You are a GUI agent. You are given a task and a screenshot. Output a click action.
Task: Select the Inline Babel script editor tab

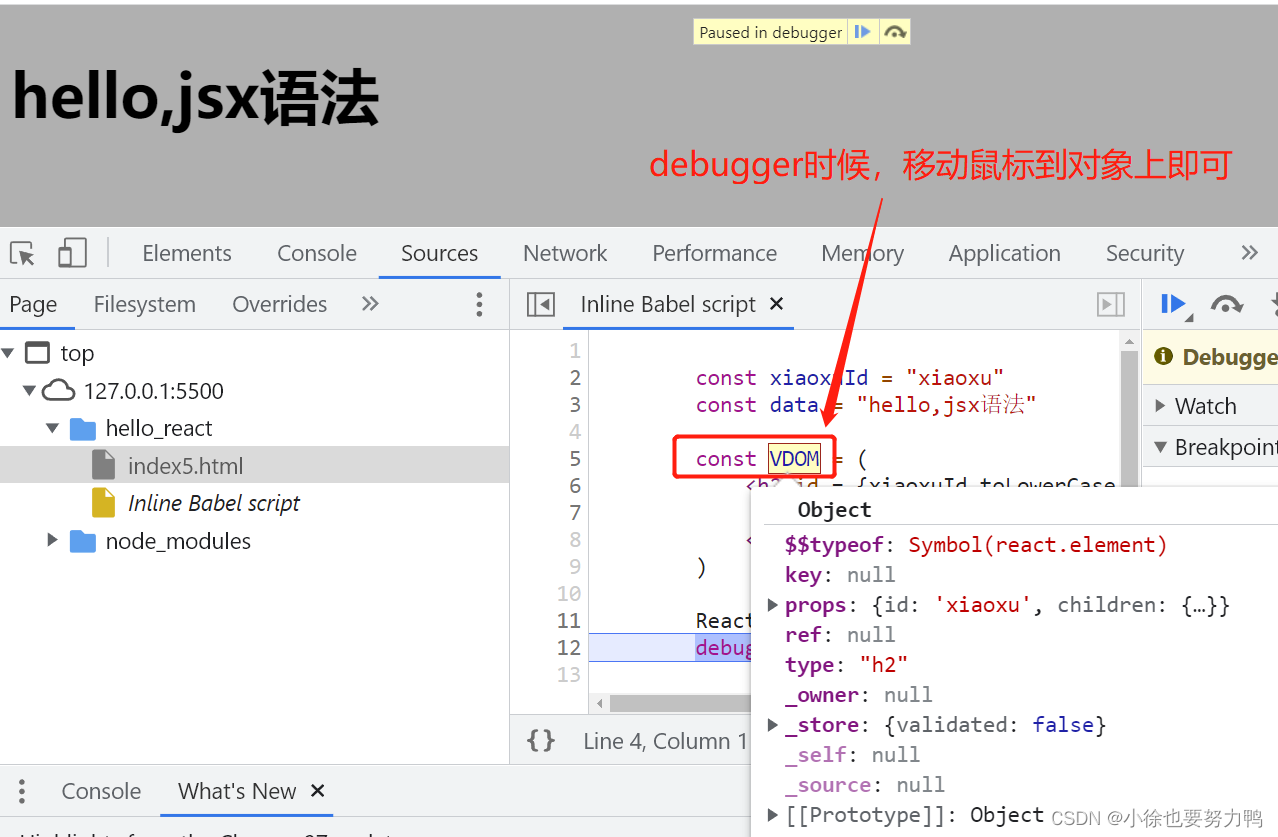point(668,304)
